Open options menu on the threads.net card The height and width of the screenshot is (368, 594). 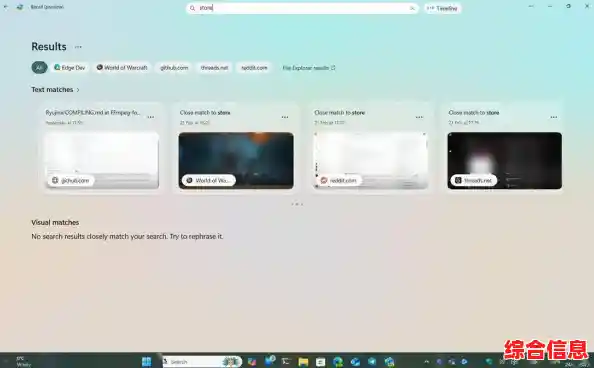(553, 117)
